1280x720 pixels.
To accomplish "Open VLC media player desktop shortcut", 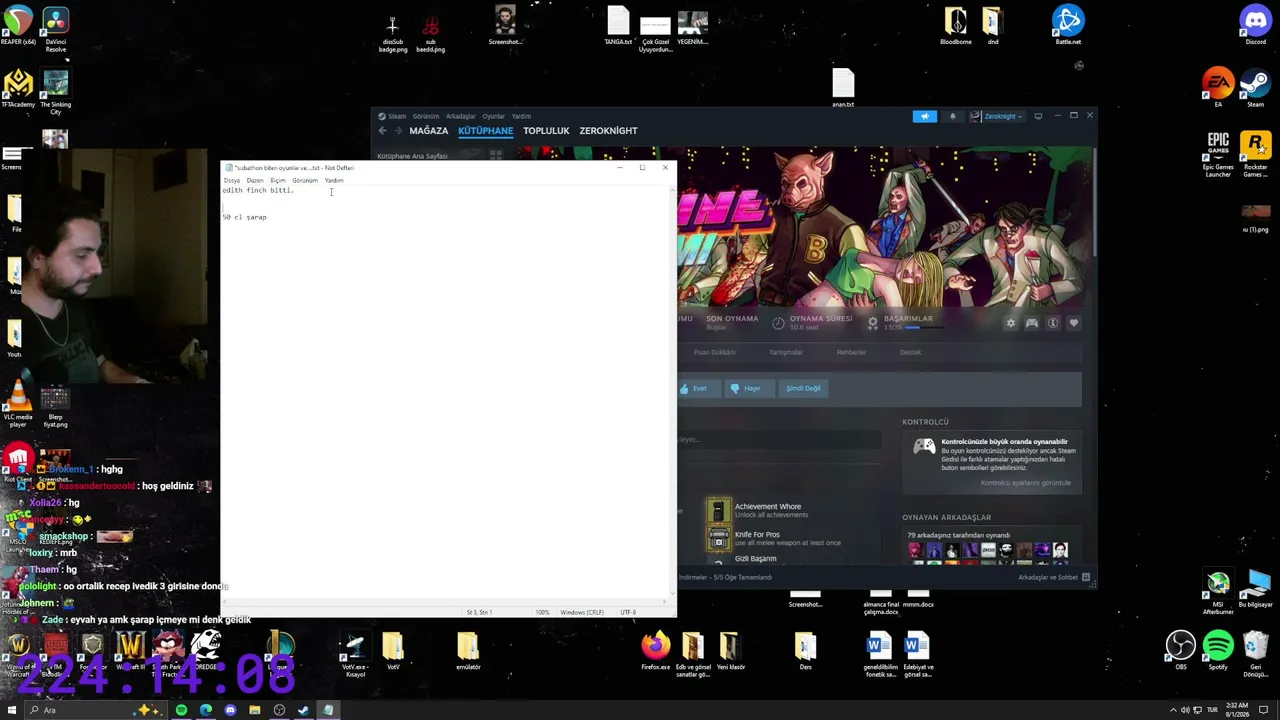I will click(18, 404).
